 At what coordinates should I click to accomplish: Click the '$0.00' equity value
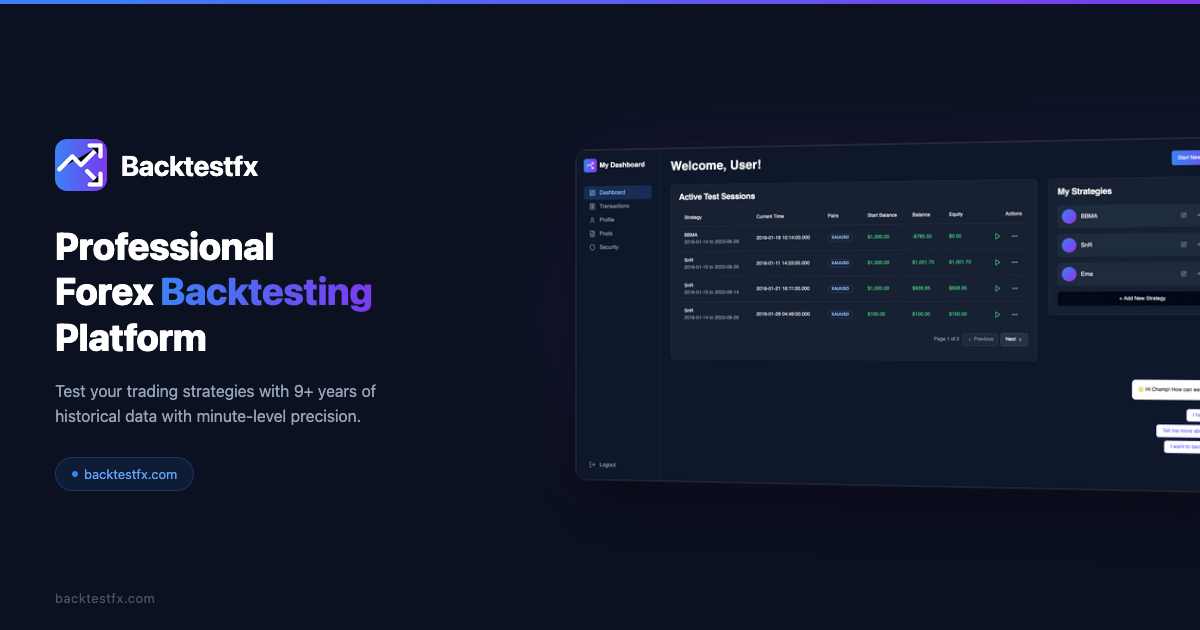(955, 236)
